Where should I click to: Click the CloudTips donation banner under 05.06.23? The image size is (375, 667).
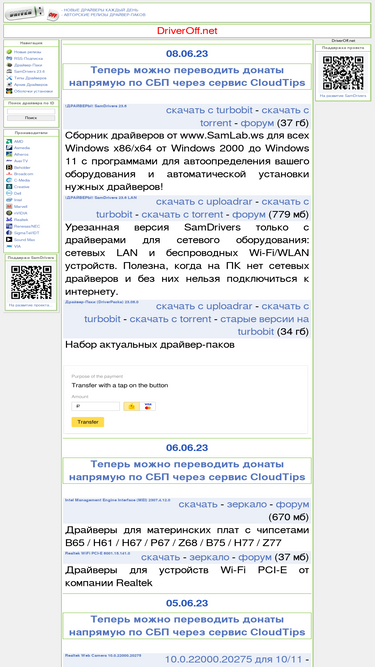tap(187, 626)
